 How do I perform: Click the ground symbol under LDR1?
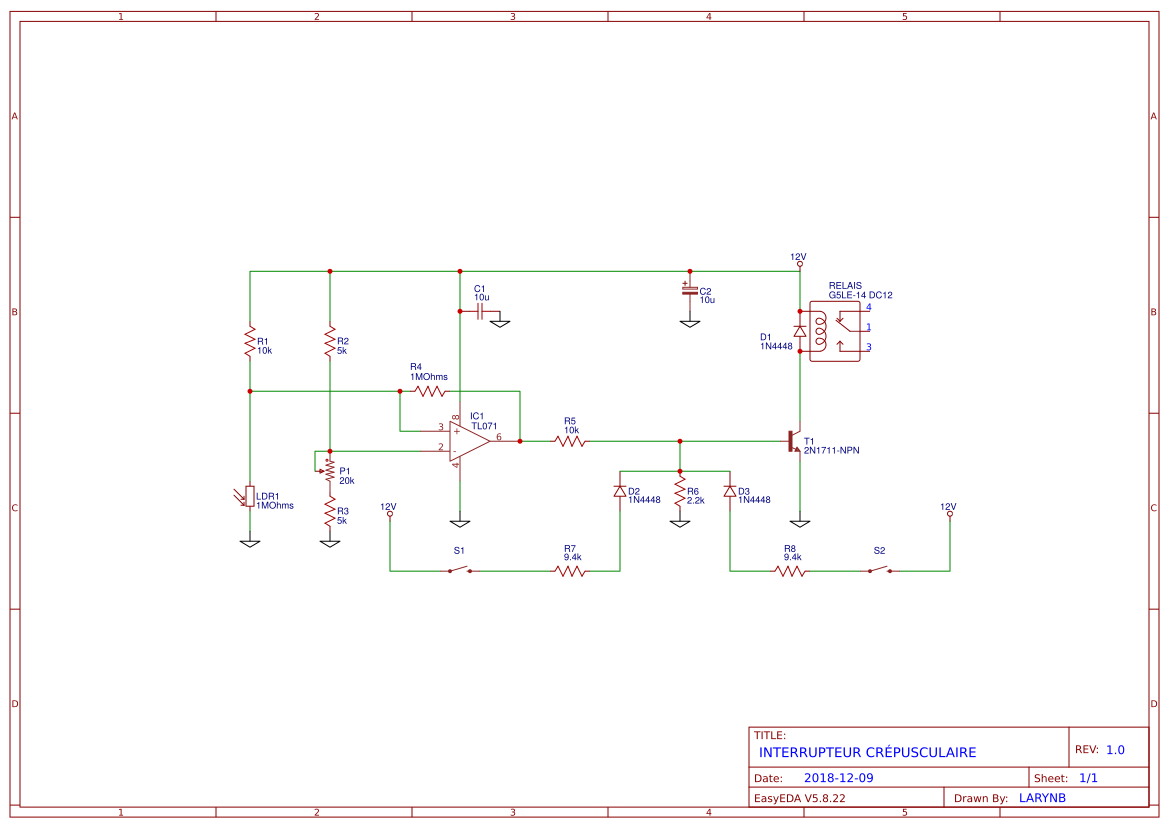pyautogui.click(x=250, y=543)
